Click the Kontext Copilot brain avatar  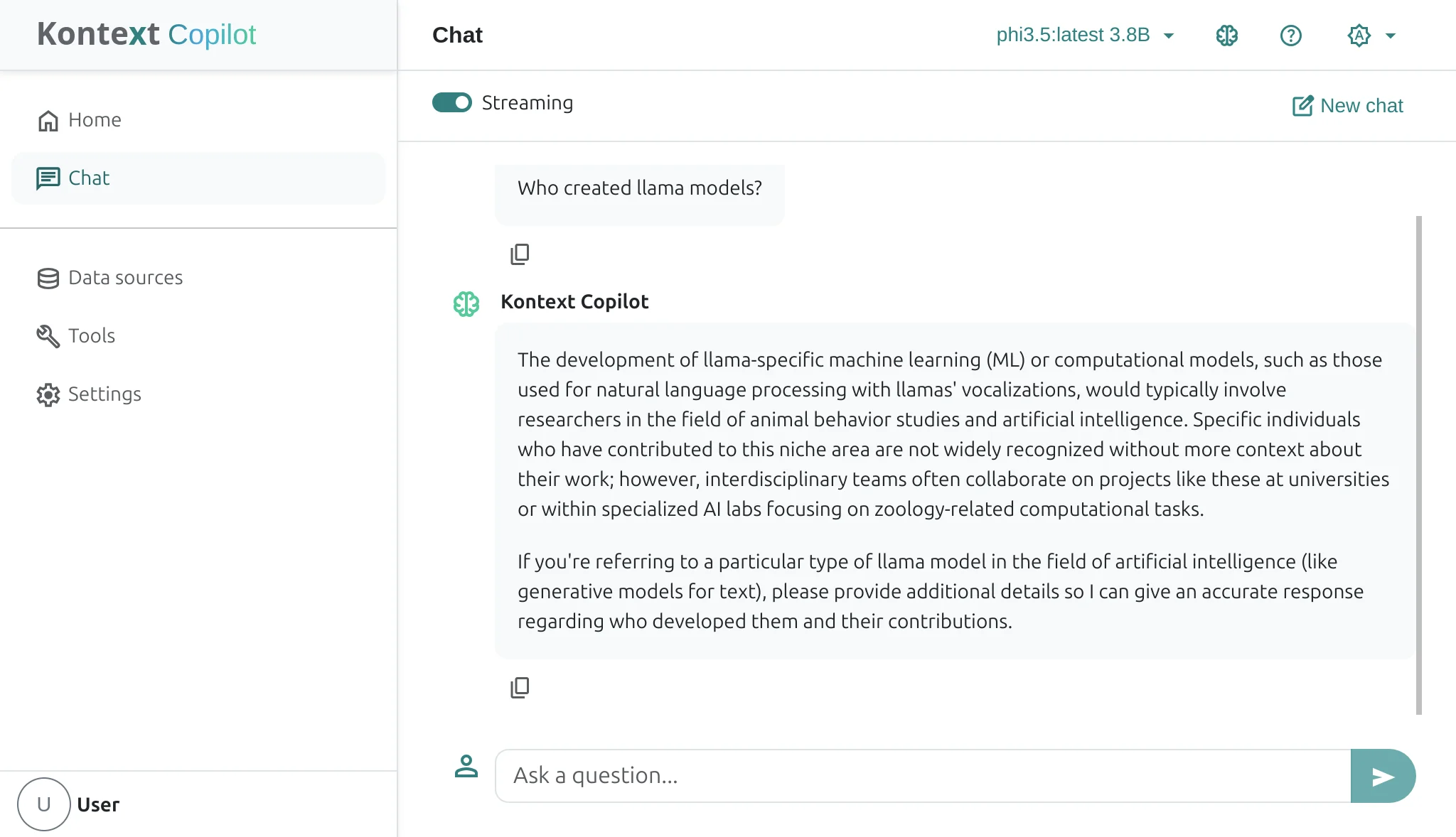point(466,304)
